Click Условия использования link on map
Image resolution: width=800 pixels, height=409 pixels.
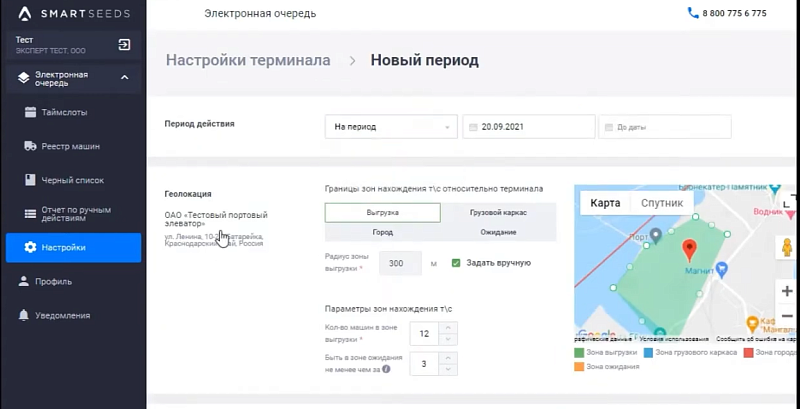point(673,339)
